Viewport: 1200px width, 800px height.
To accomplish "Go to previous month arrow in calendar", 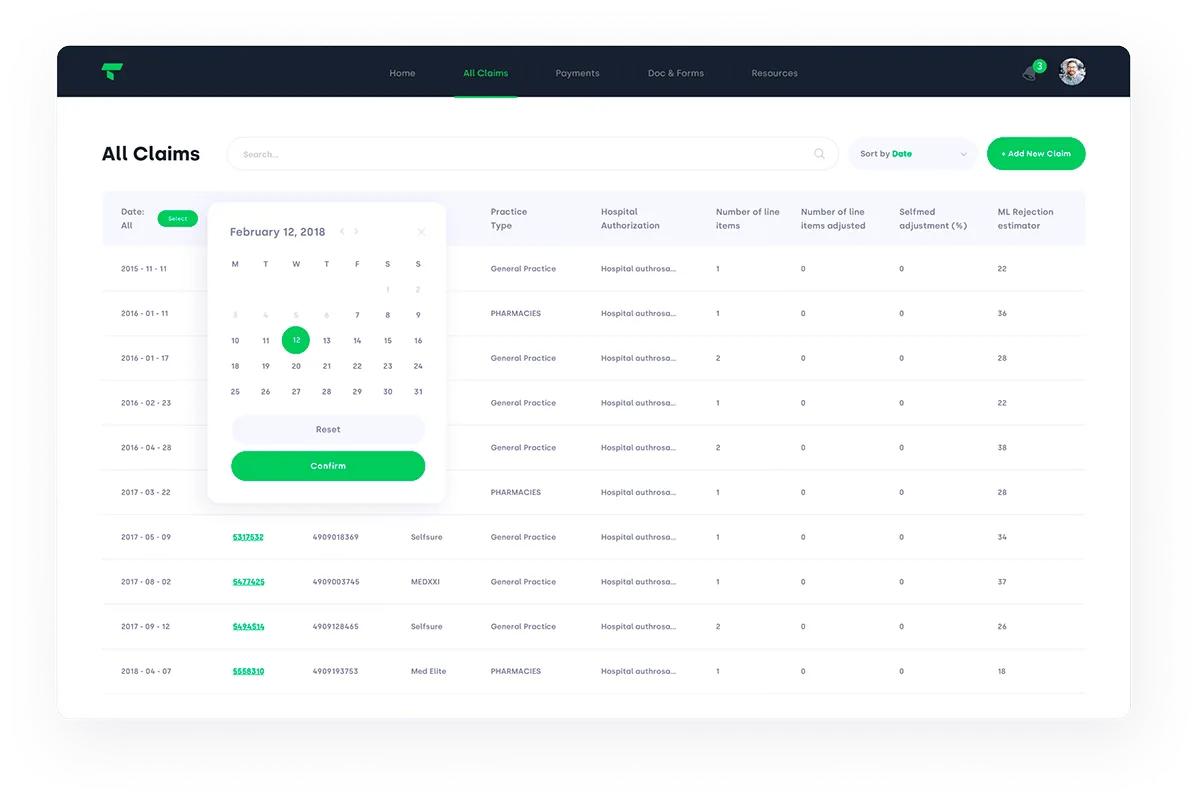I will tap(342, 232).
